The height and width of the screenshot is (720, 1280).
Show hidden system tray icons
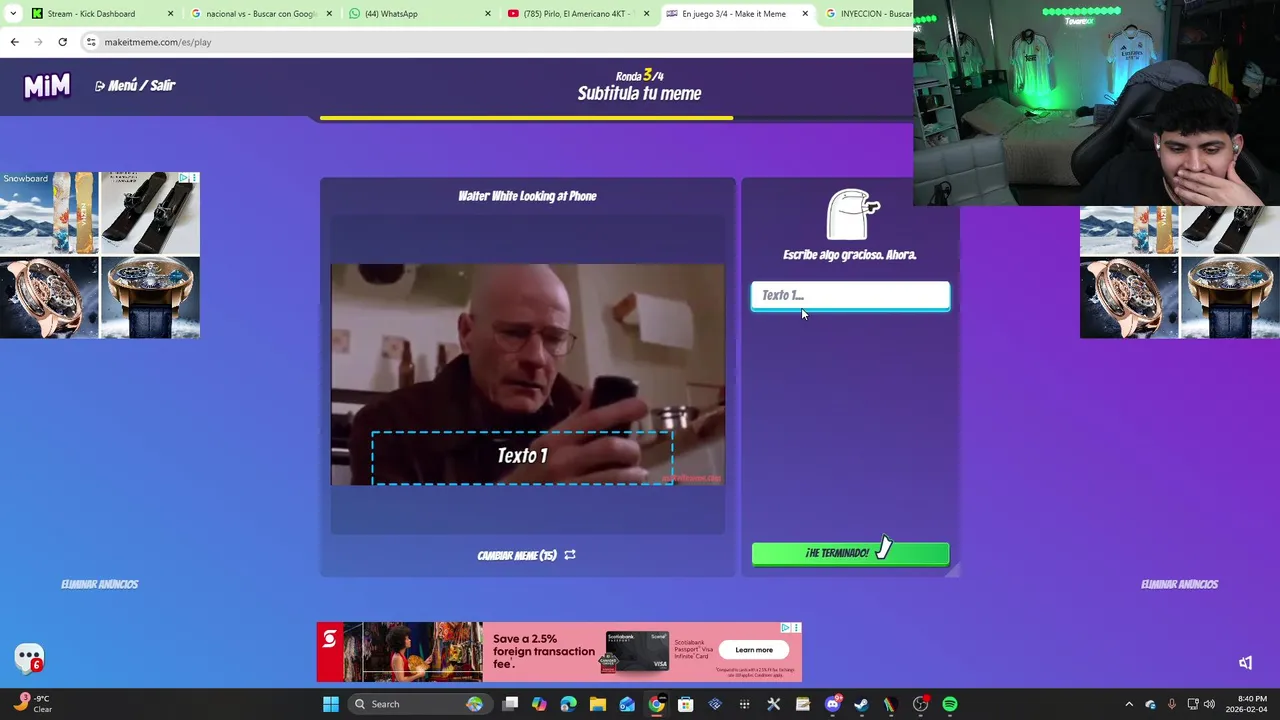pos(1129,704)
